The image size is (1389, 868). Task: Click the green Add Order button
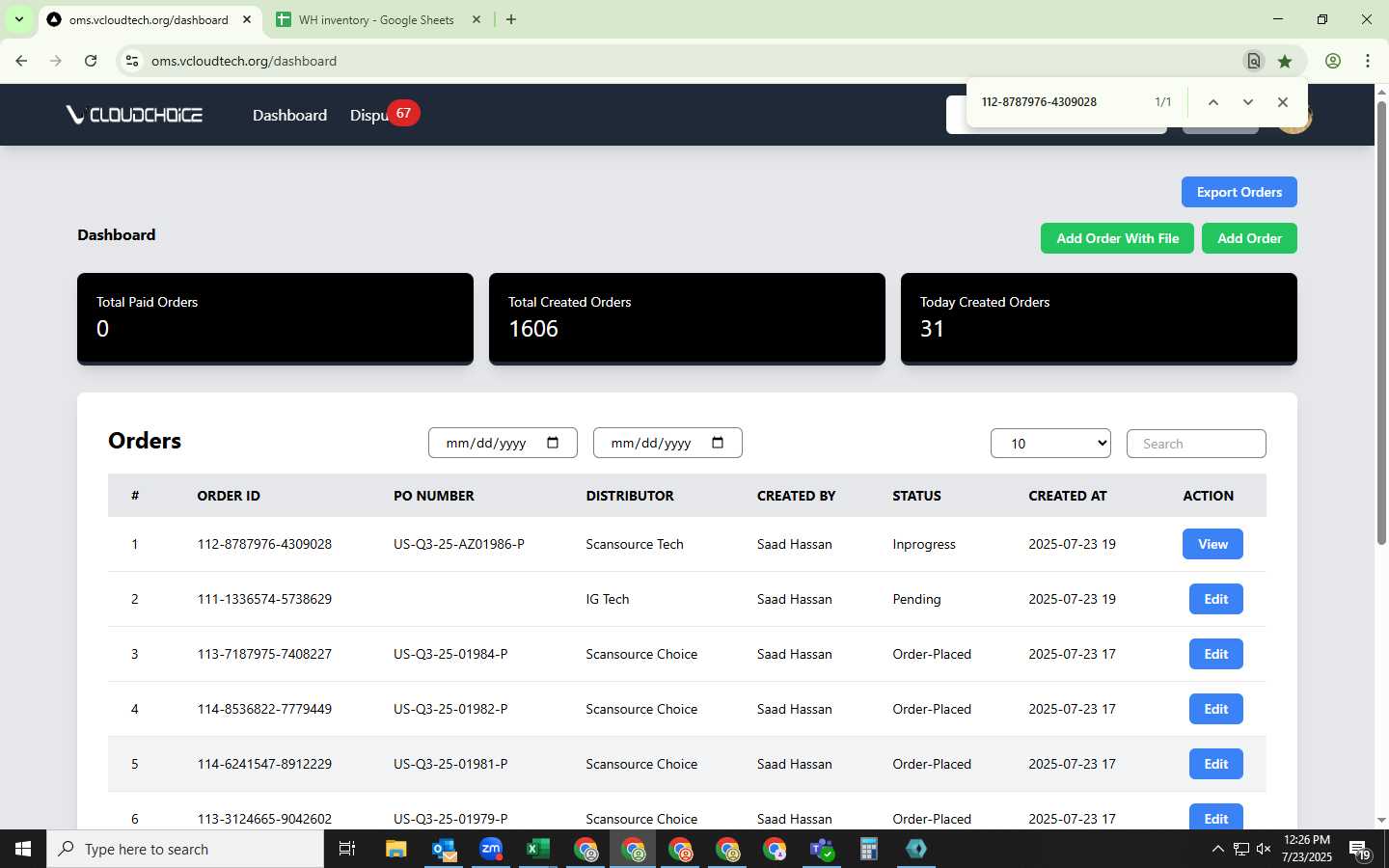pyautogui.click(x=1249, y=238)
